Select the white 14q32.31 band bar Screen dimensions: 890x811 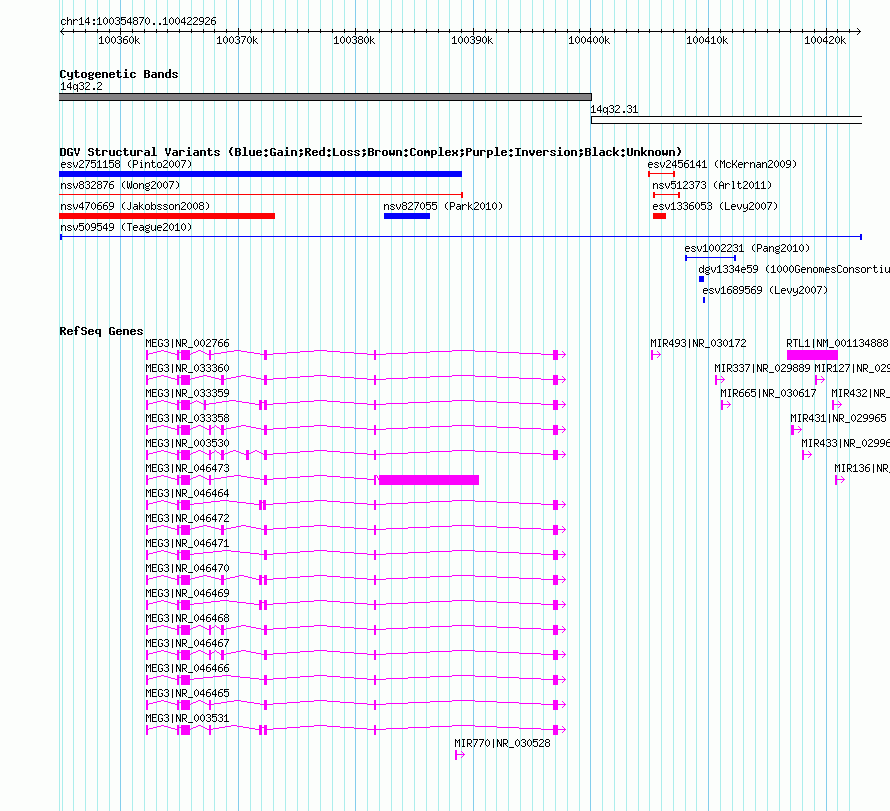point(727,120)
